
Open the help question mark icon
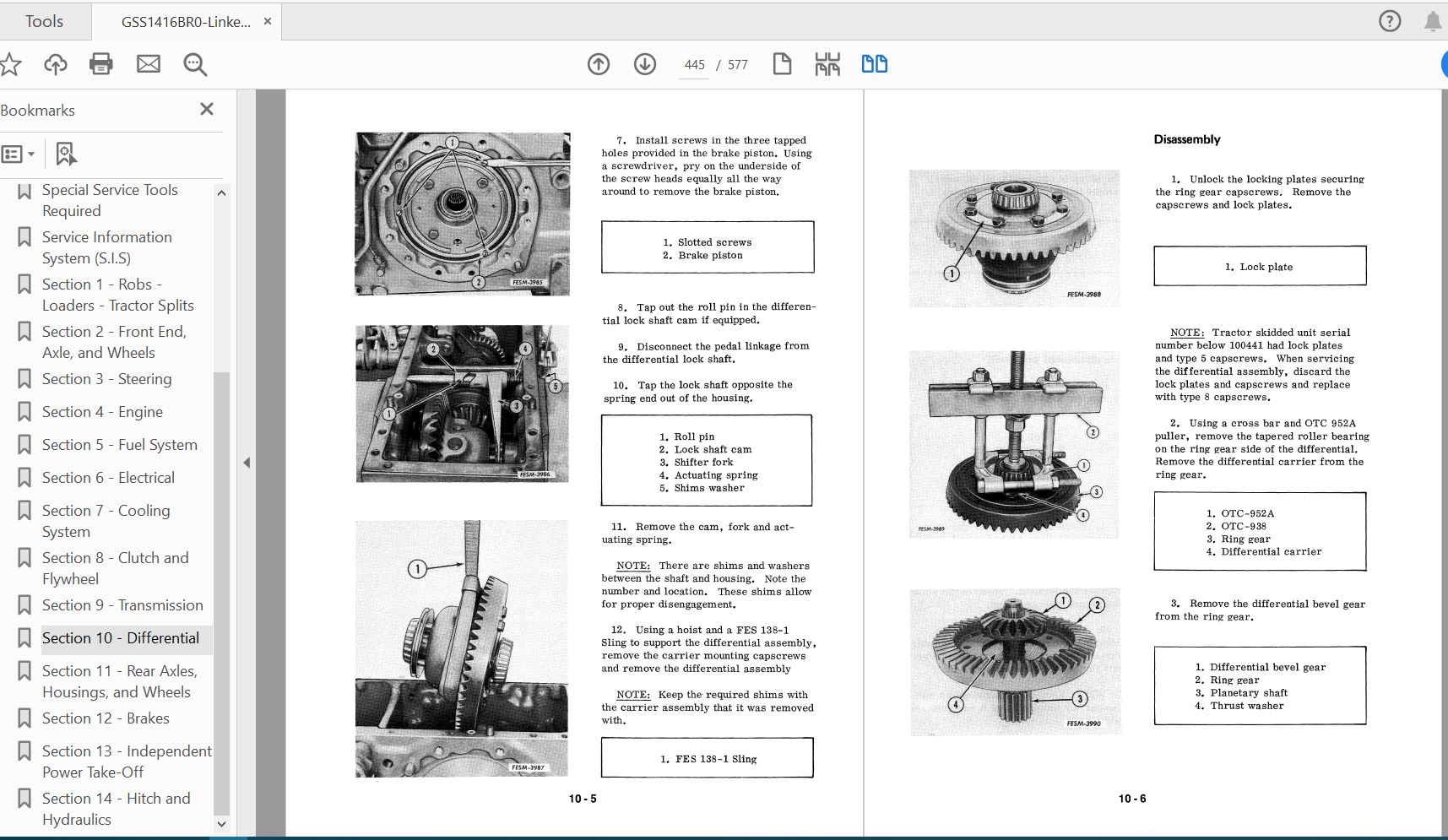(1389, 21)
